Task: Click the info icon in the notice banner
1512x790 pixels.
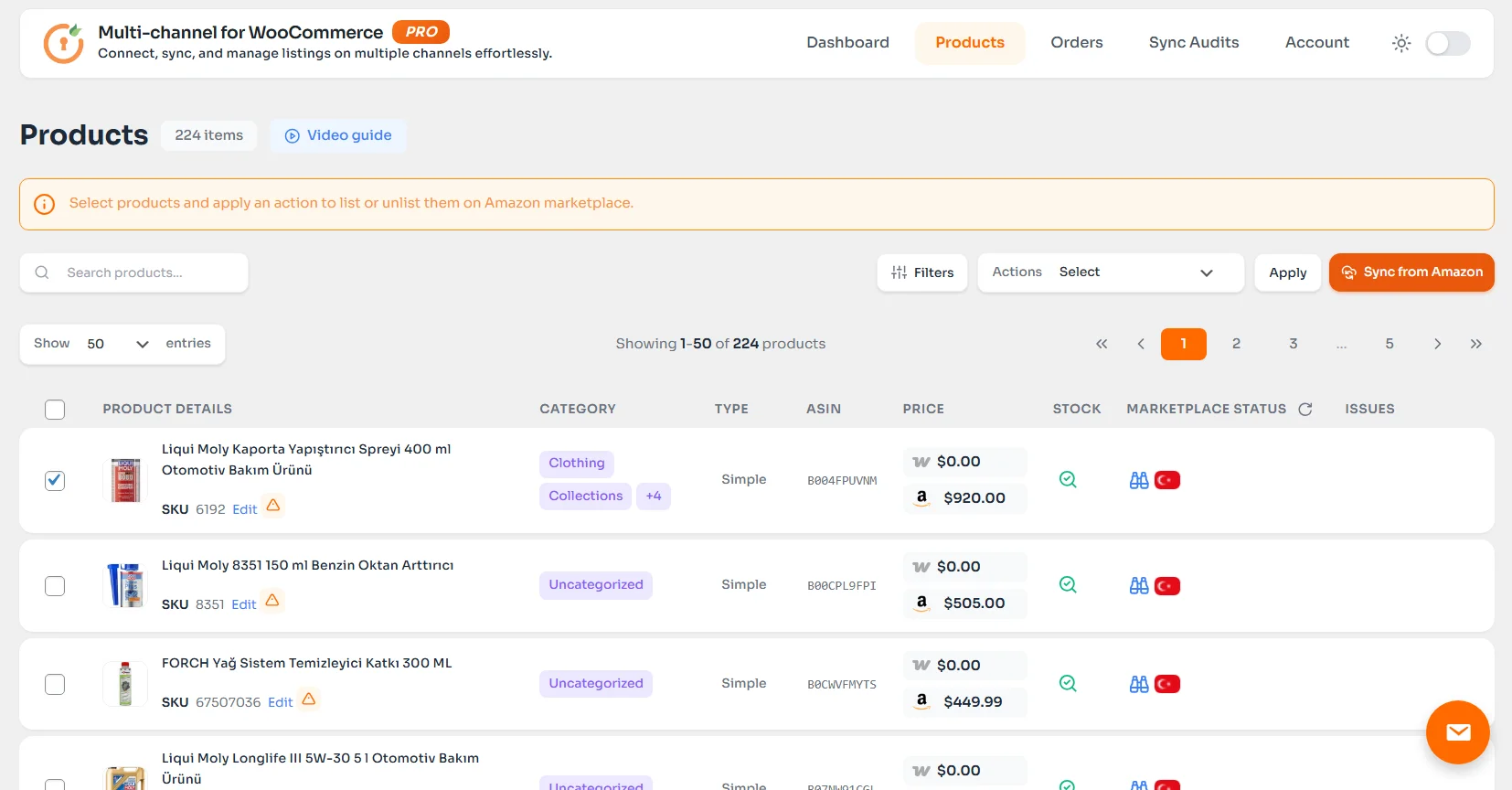Action: point(44,204)
